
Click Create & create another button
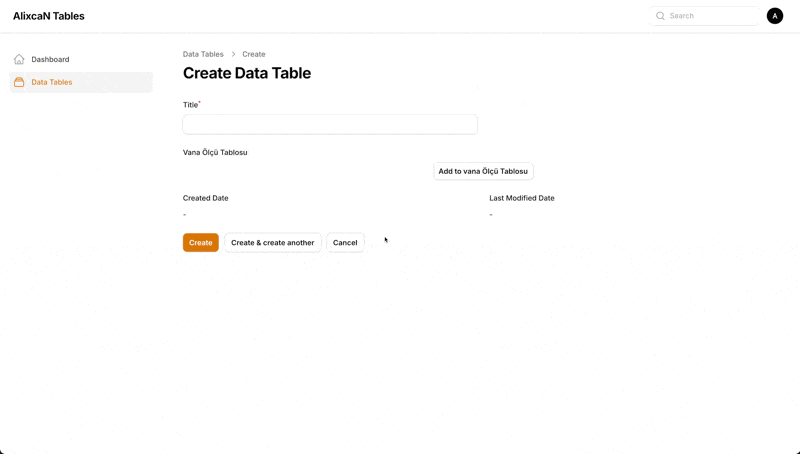[272, 243]
